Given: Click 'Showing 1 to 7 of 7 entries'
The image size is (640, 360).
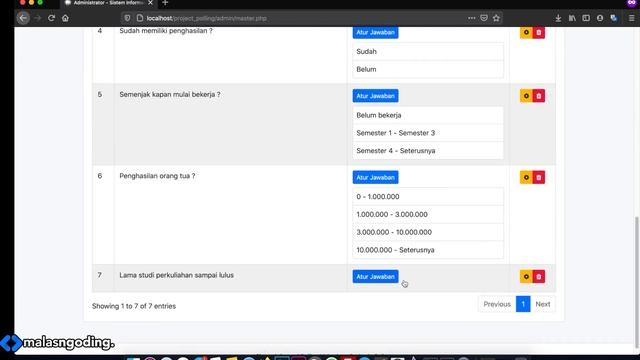Looking at the screenshot, I should pyautogui.click(x=134, y=306).
